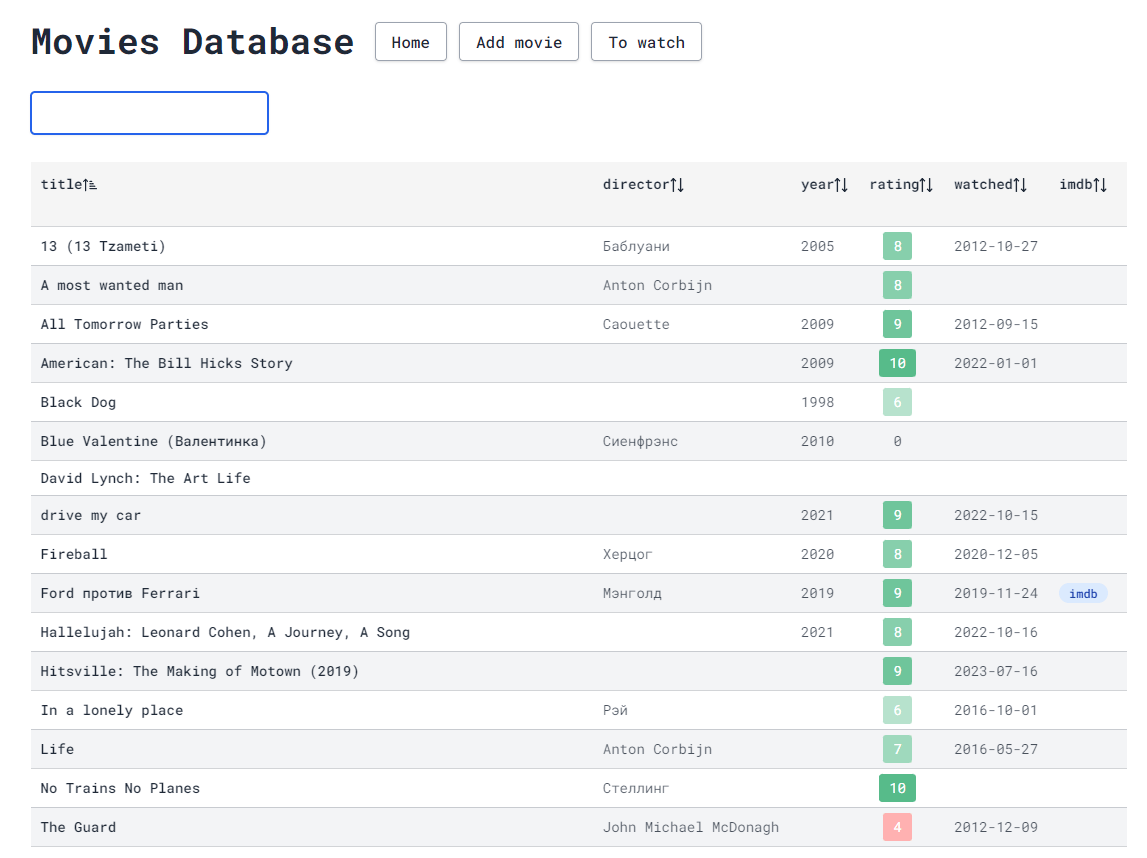The width and height of the screenshot is (1147, 858).
Task: Click director Рэй for In a lonely place
Action: click(615, 710)
